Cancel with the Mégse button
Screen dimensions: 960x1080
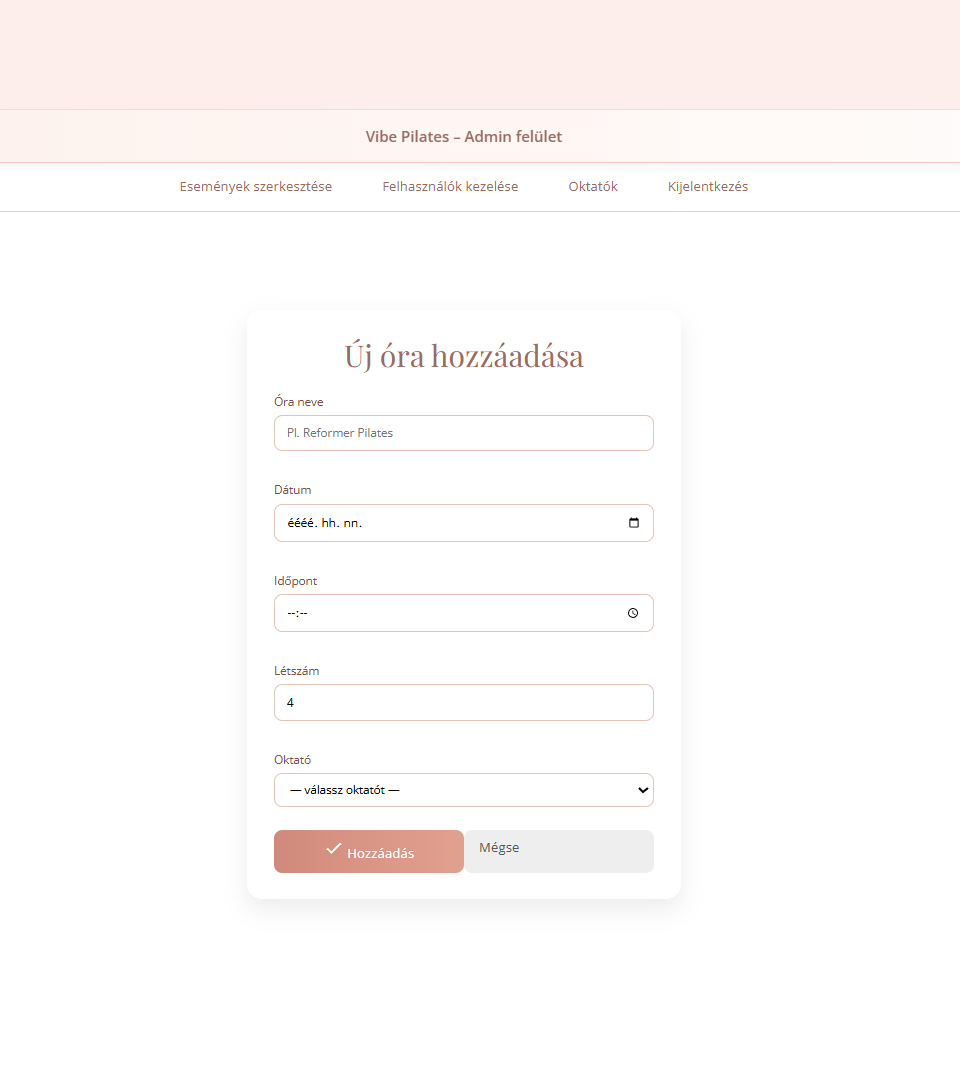coord(558,852)
